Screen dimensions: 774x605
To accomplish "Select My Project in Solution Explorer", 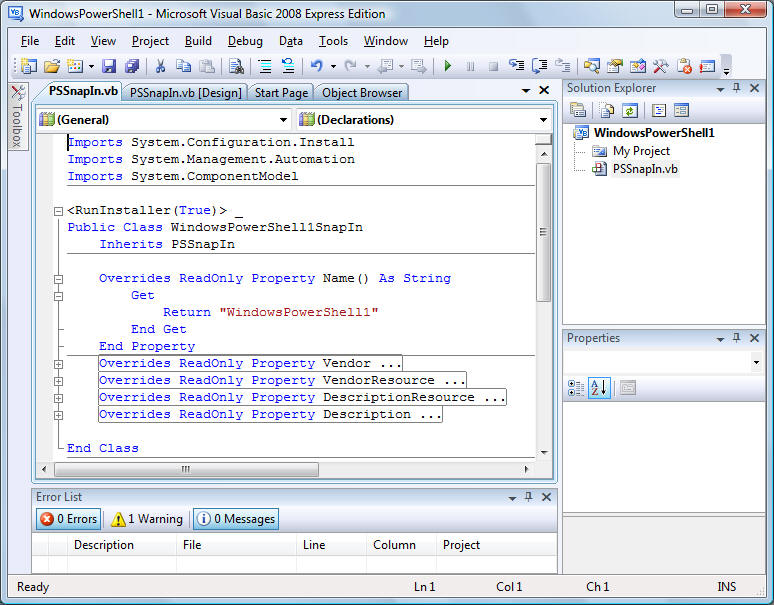I will [x=641, y=151].
